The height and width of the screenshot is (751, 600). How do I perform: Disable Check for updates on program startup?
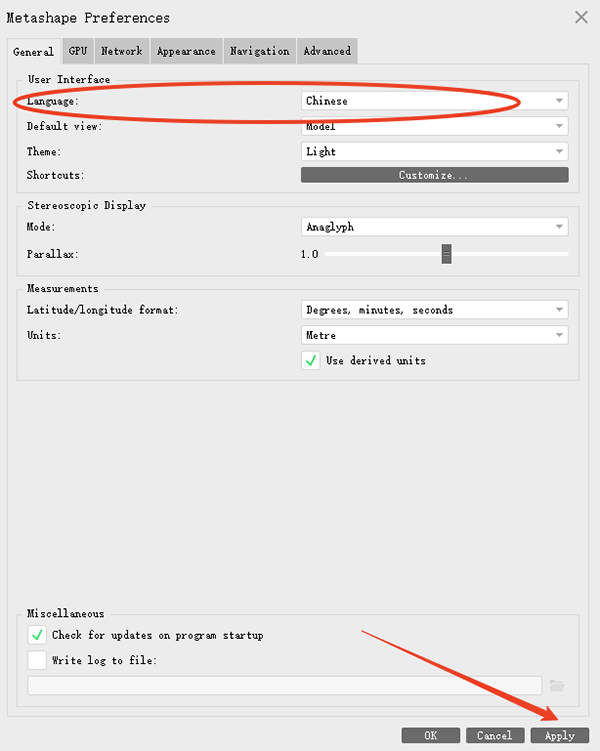[x=37, y=635]
